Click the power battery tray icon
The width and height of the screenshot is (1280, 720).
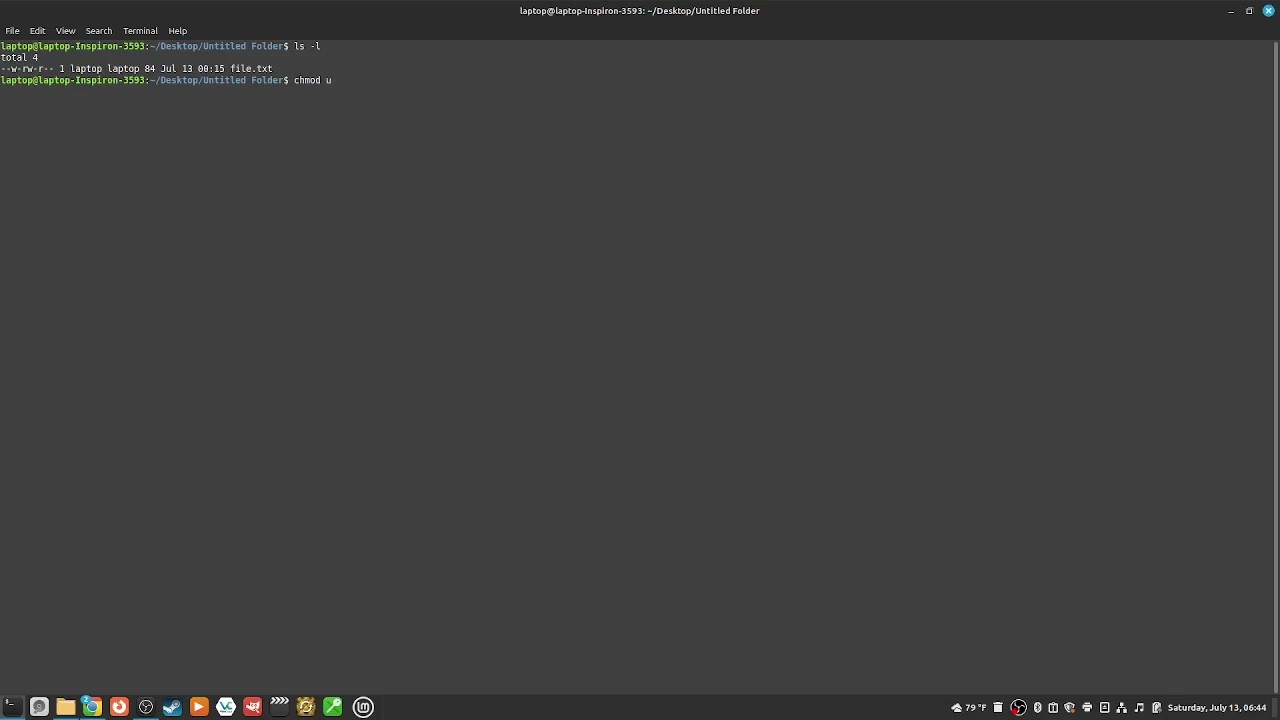point(1156,708)
